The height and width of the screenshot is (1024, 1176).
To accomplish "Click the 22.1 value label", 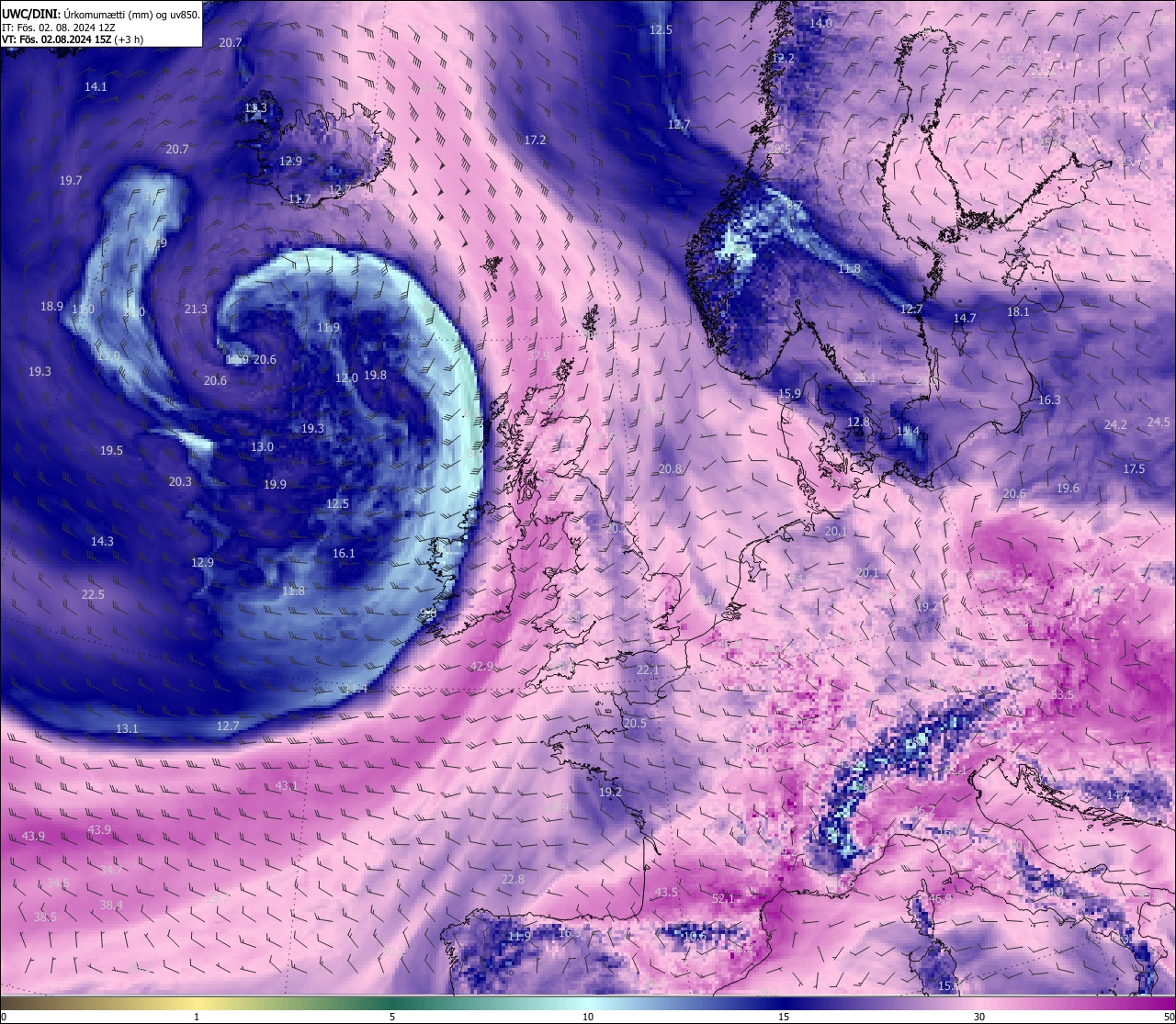I will [x=648, y=670].
